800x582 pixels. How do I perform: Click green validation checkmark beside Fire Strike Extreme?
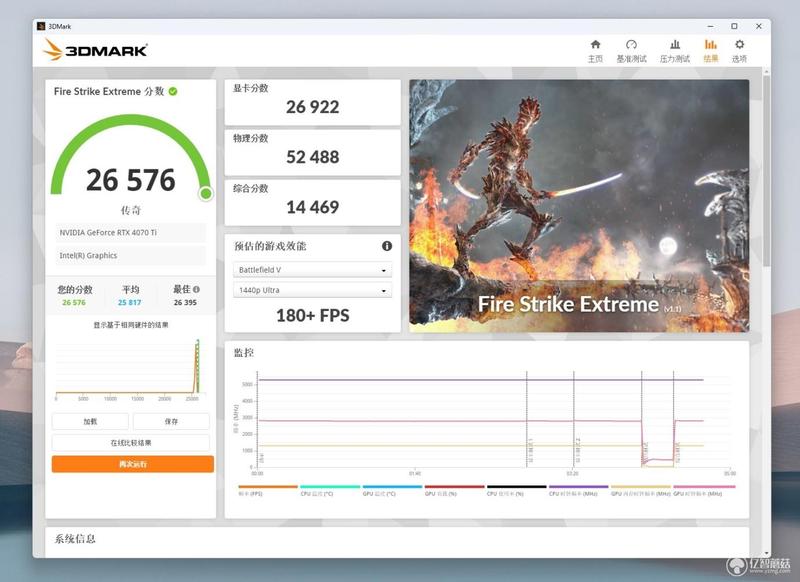(173, 91)
